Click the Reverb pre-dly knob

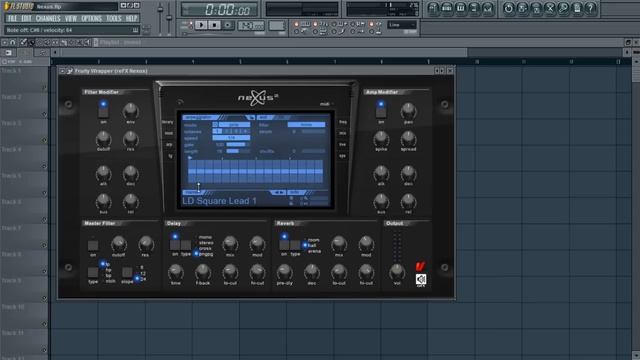point(284,272)
